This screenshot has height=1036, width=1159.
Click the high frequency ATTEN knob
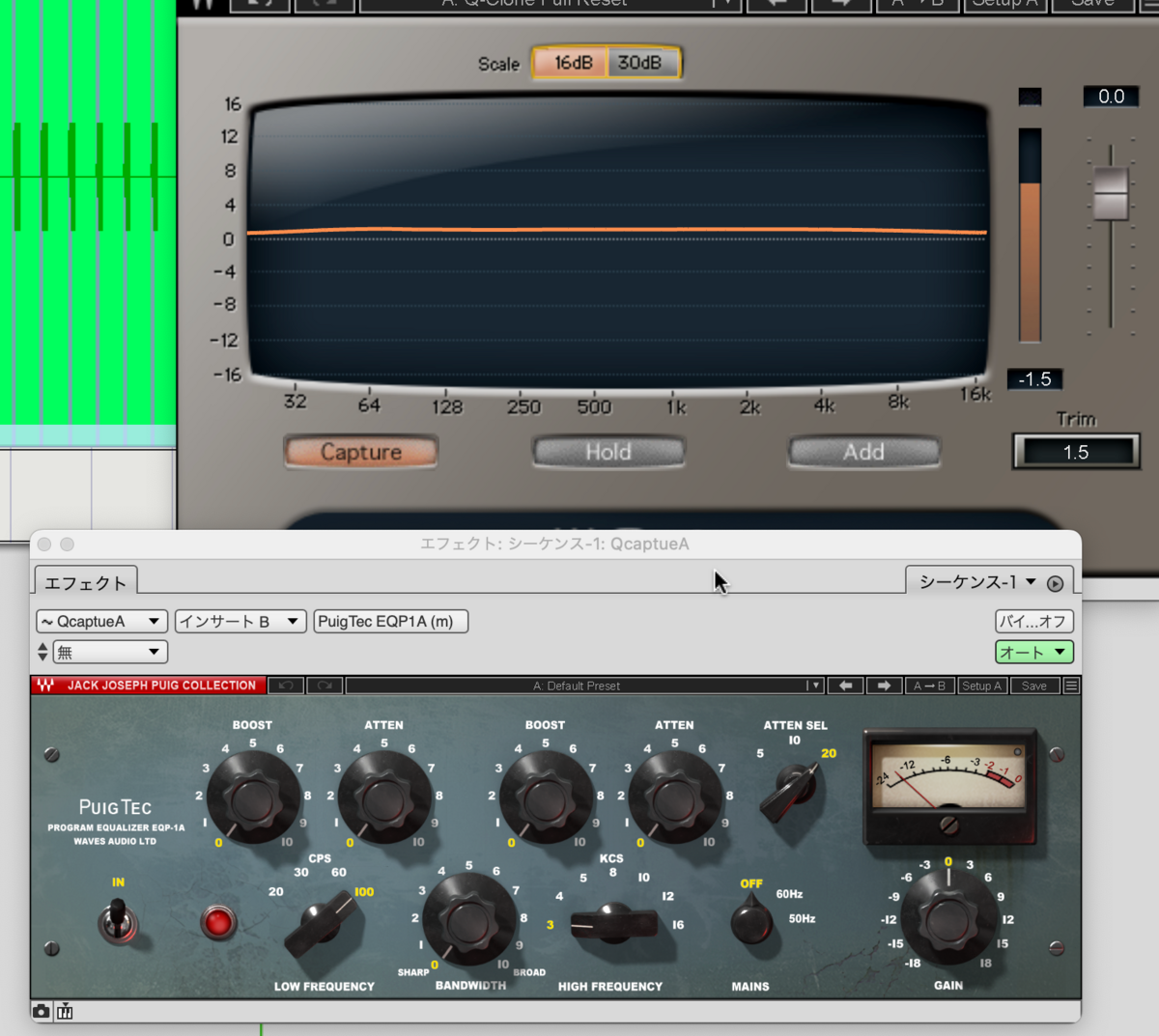[674, 798]
